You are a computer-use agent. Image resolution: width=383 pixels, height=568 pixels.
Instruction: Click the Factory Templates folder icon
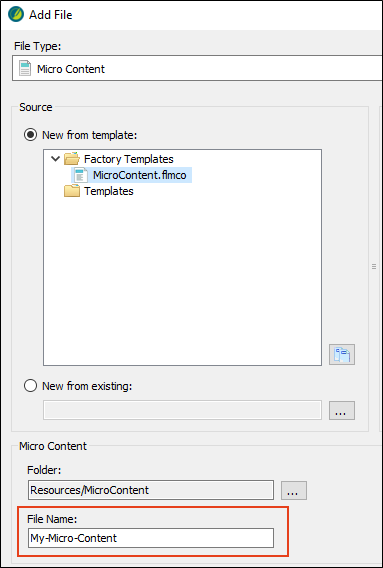pyautogui.click(x=72, y=159)
